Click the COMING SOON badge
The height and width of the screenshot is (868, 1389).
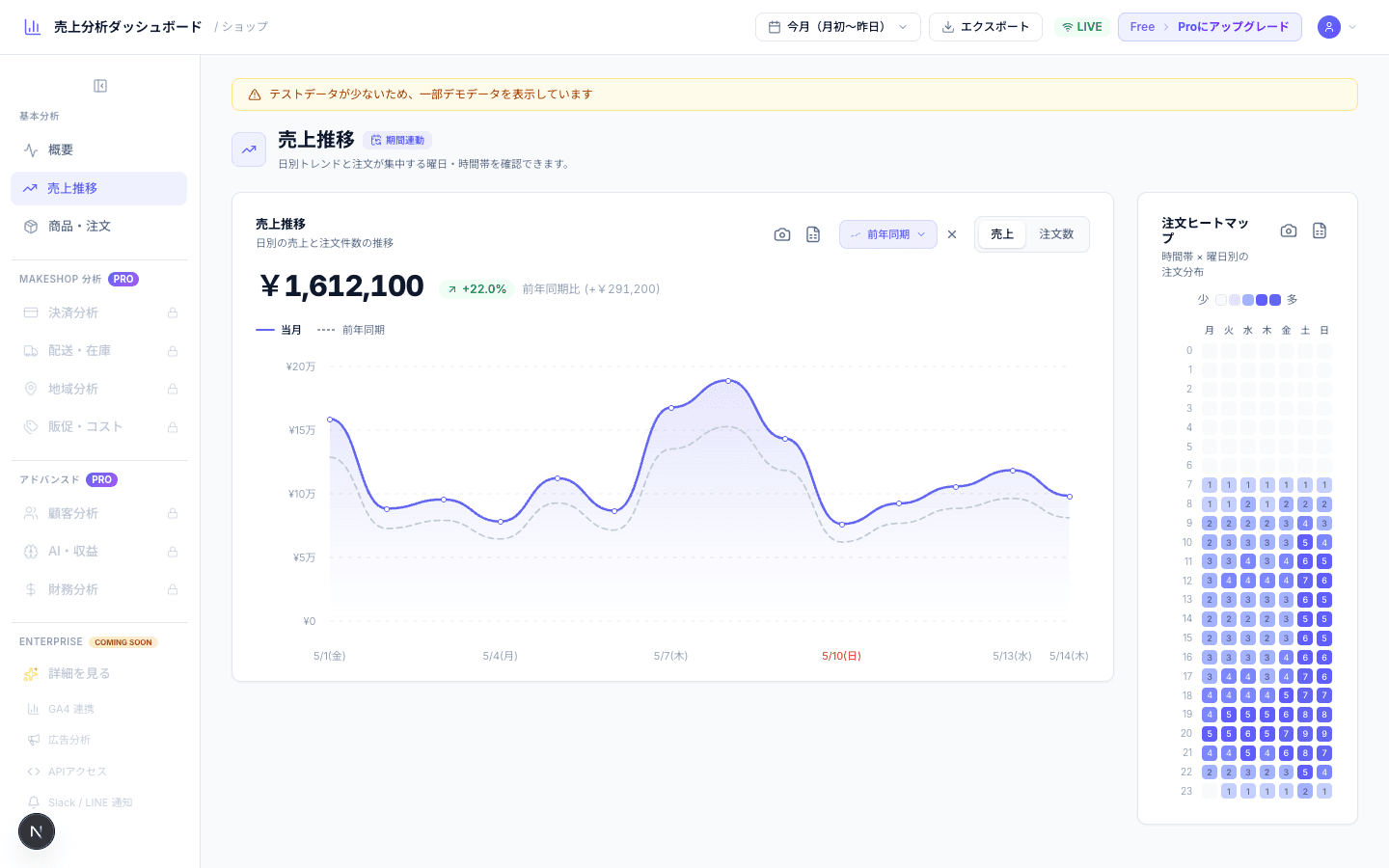123,642
